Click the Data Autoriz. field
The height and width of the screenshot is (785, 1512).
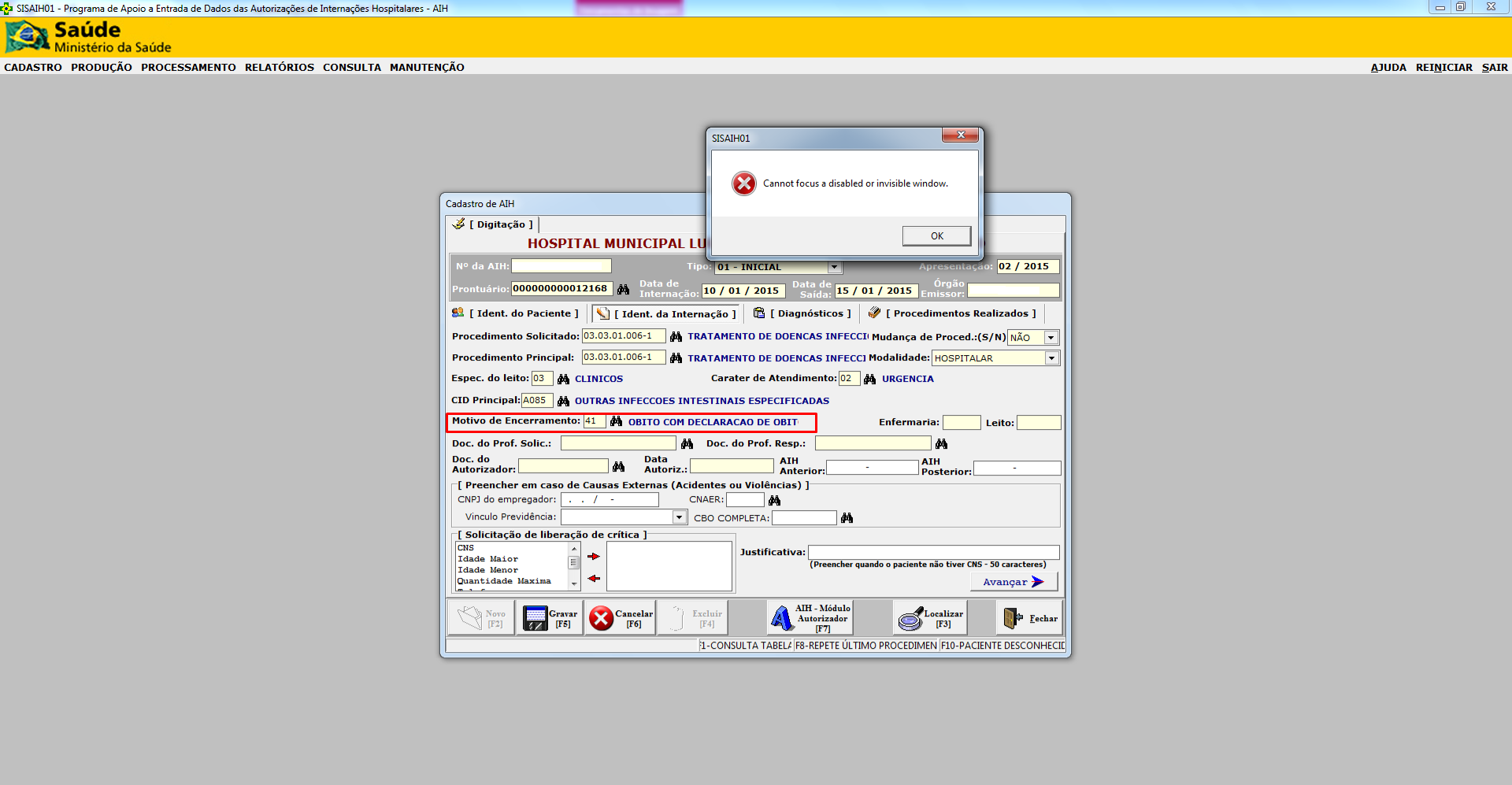(732, 466)
